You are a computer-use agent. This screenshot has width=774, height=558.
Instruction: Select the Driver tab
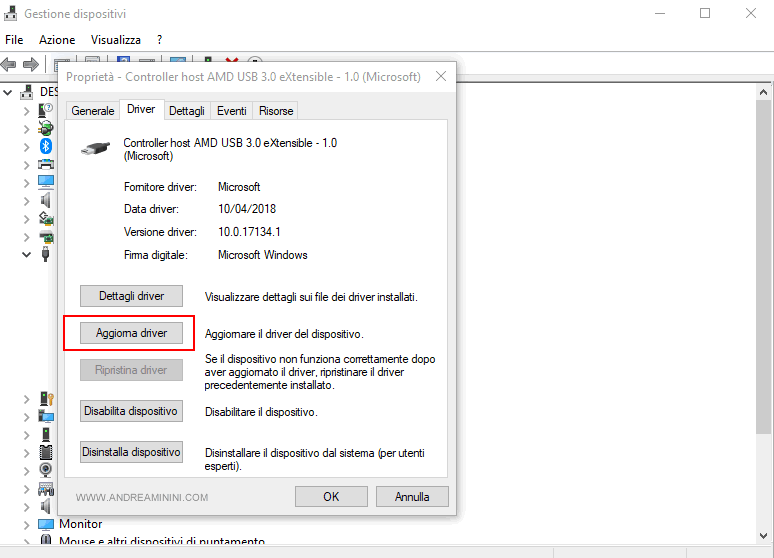pyautogui.click(x=141, y=109)
